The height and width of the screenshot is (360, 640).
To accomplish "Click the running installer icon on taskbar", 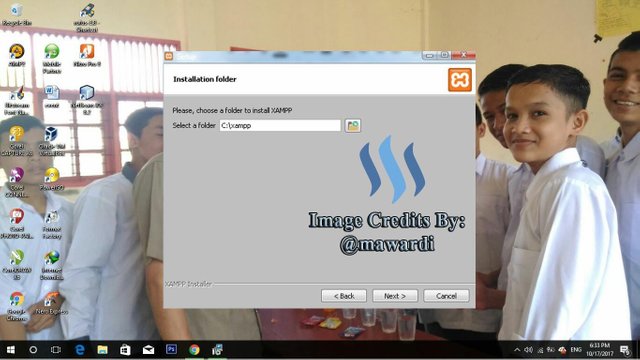I will 217,350.
